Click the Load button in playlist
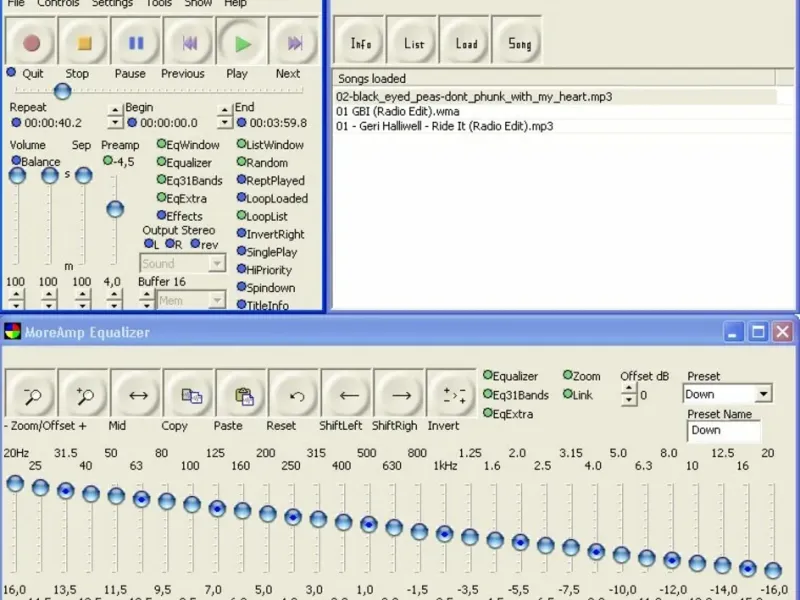The image size is (800, 600). [x=466, y=43]
